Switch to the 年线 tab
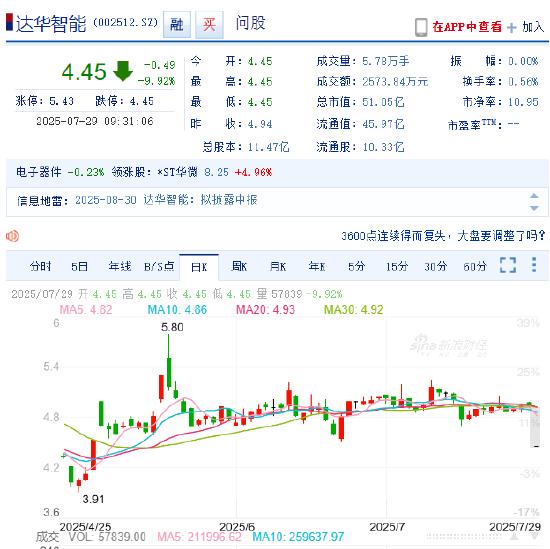The height and width of the screenshot is (549, 550). pos(120,267)
